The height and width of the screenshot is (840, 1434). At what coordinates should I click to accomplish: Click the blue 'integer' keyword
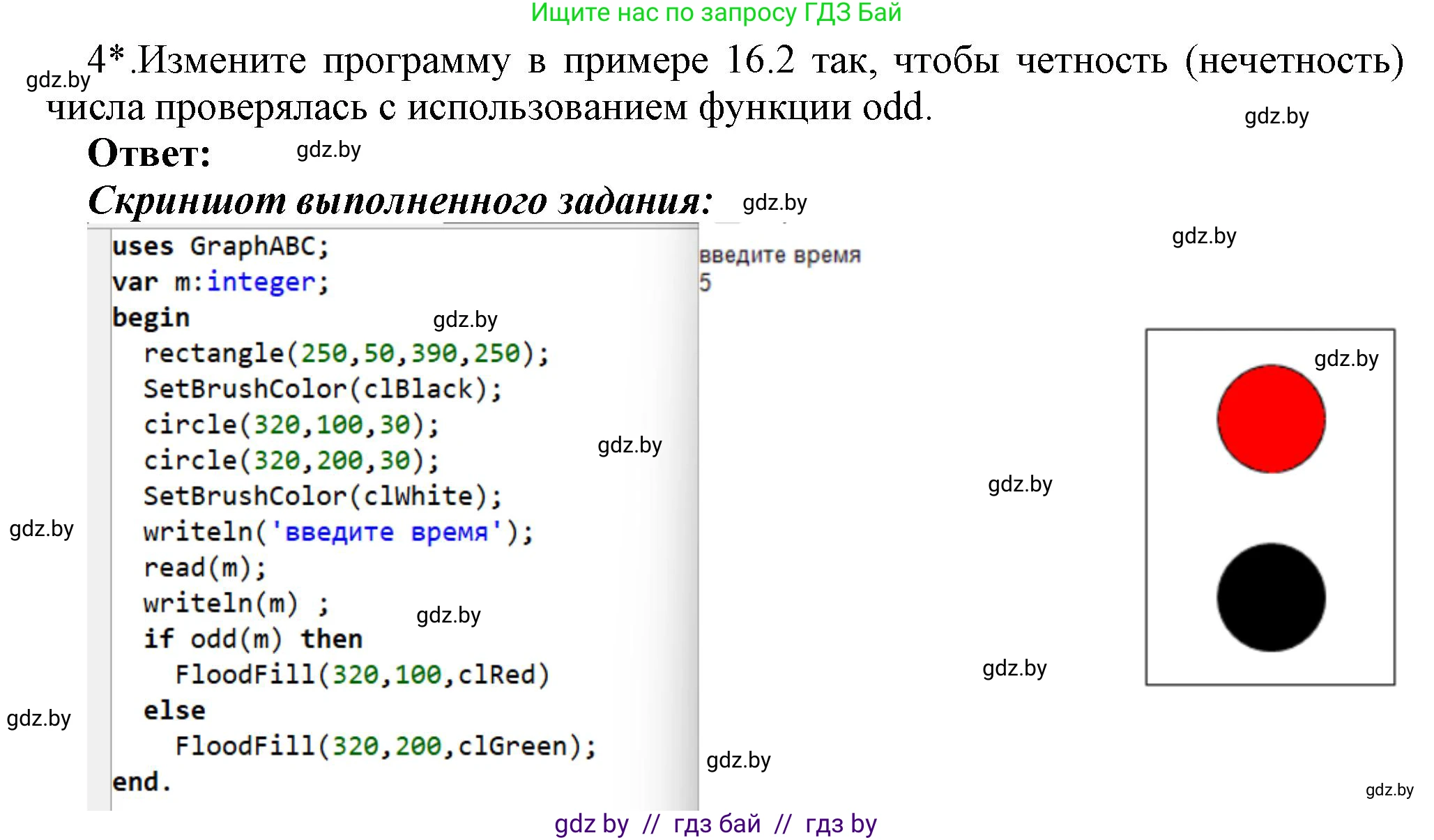[261, 282]
